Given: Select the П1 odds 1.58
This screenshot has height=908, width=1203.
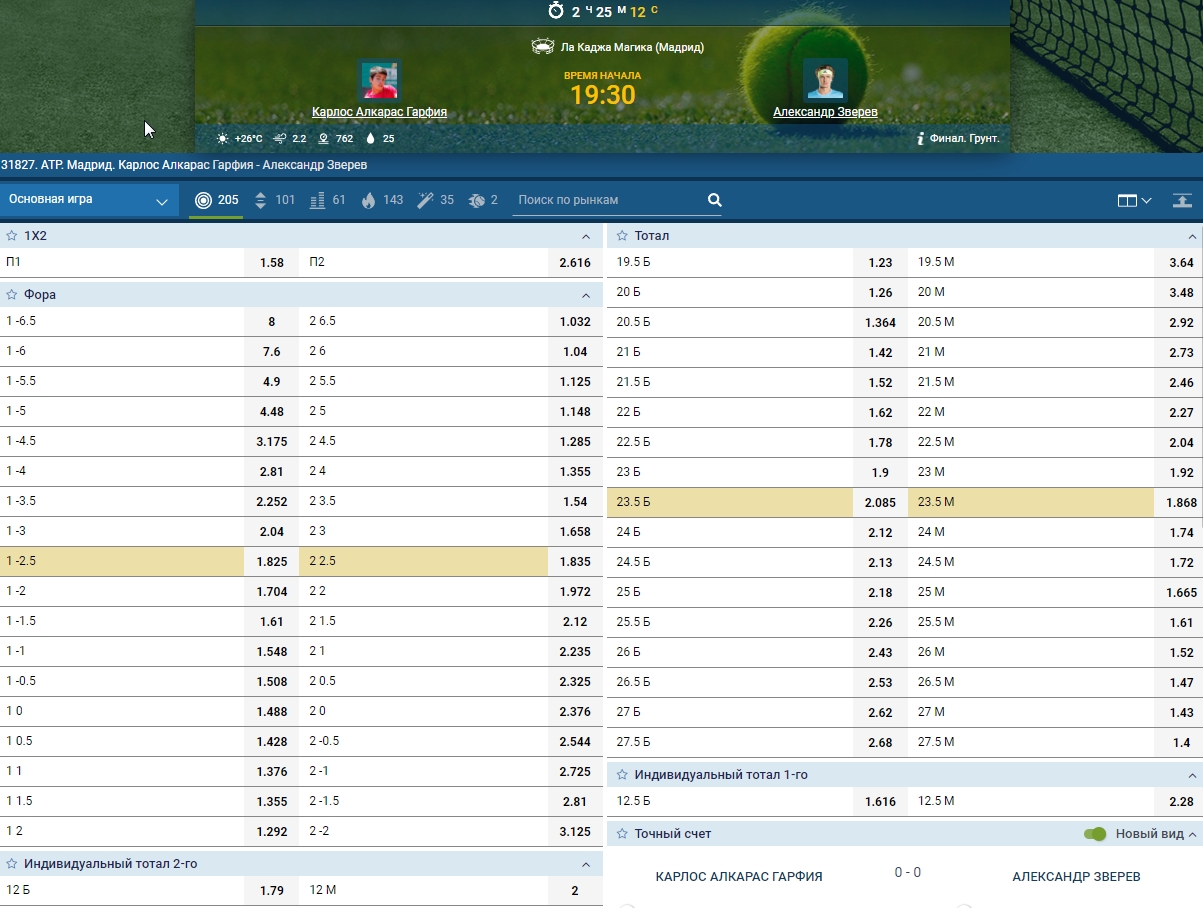Looking at the screenshot, I should [x=271, y=263].
